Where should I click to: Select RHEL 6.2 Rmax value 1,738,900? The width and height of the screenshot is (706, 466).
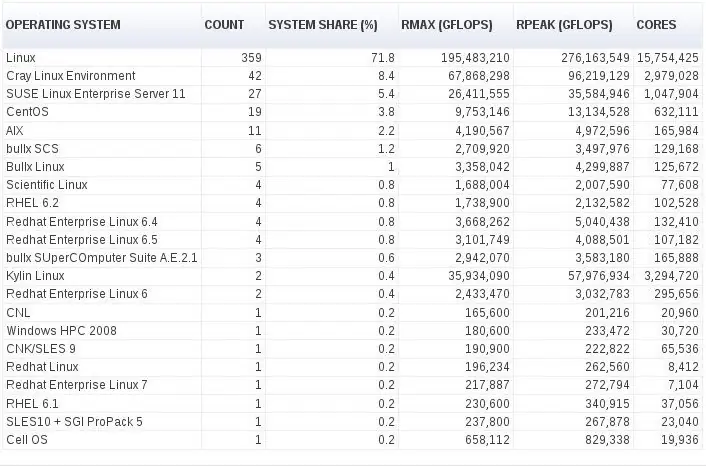(x=482, y=203)
